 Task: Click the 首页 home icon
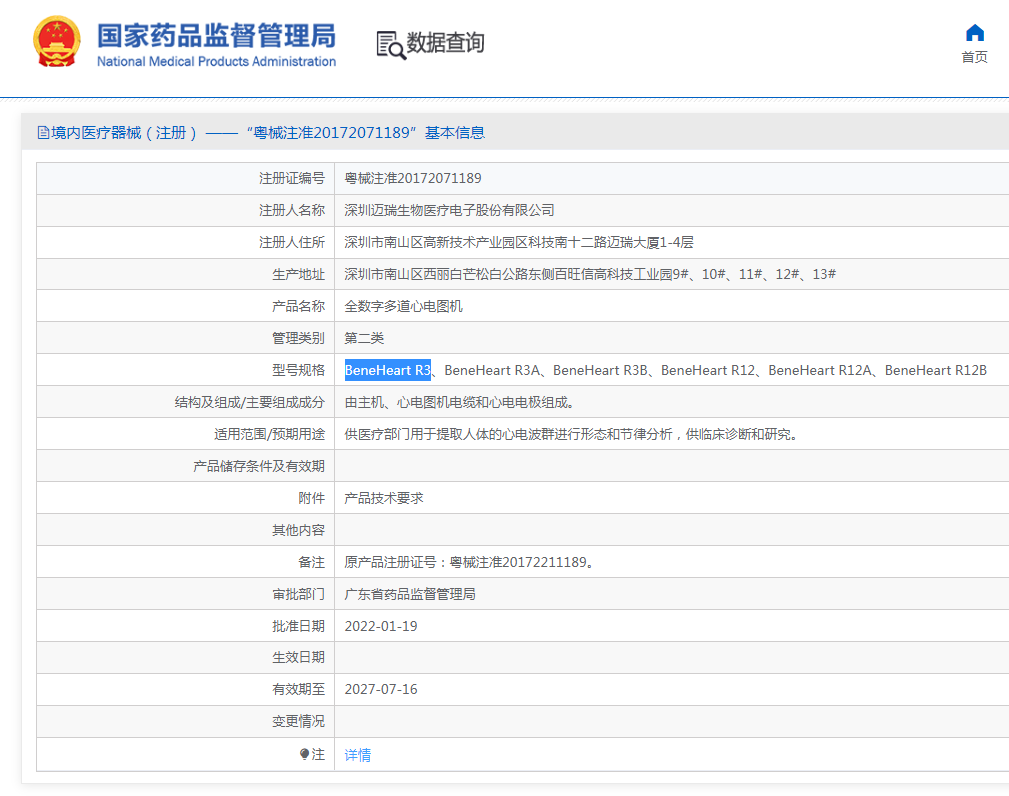[975, 33]
